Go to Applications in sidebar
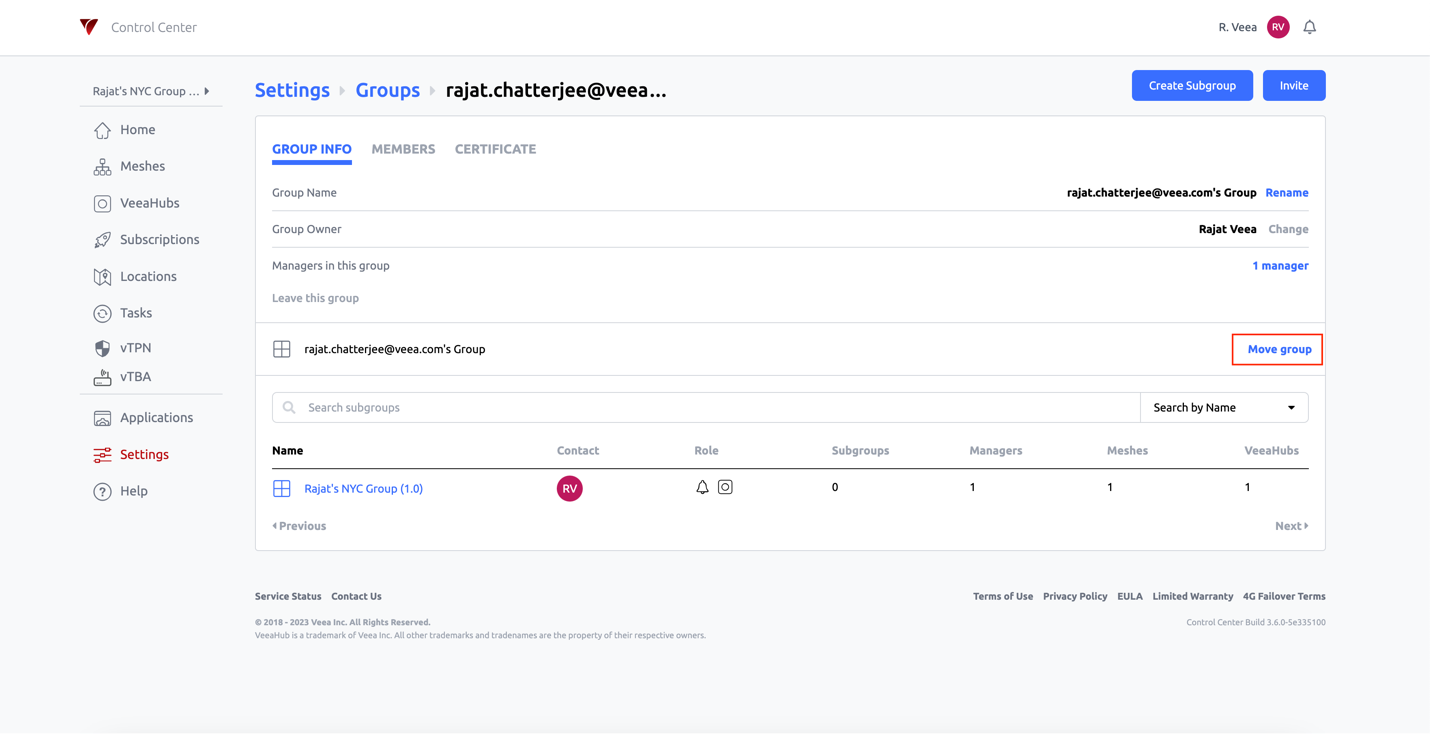The image size is (1430, 736). pos(157,417)
